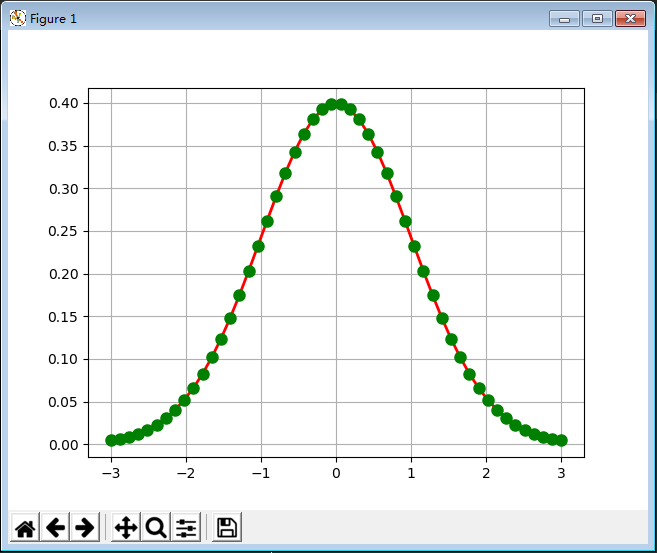Click x-axis label 1

click(x=411, y=473)
